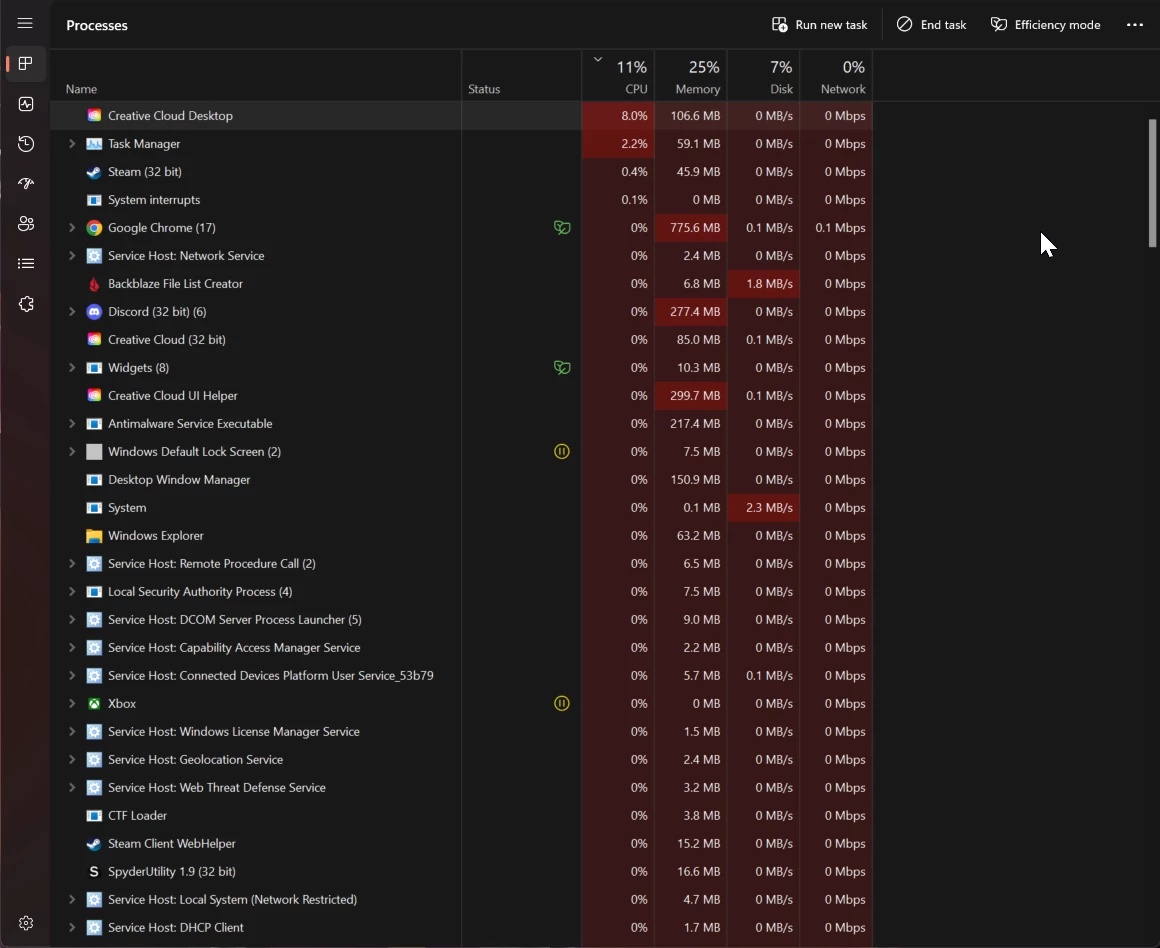Click efficiency mode leaf on Google Chrome row
Screen dimensions: 1160x948
pyautogui.click(x=562, y=228)
